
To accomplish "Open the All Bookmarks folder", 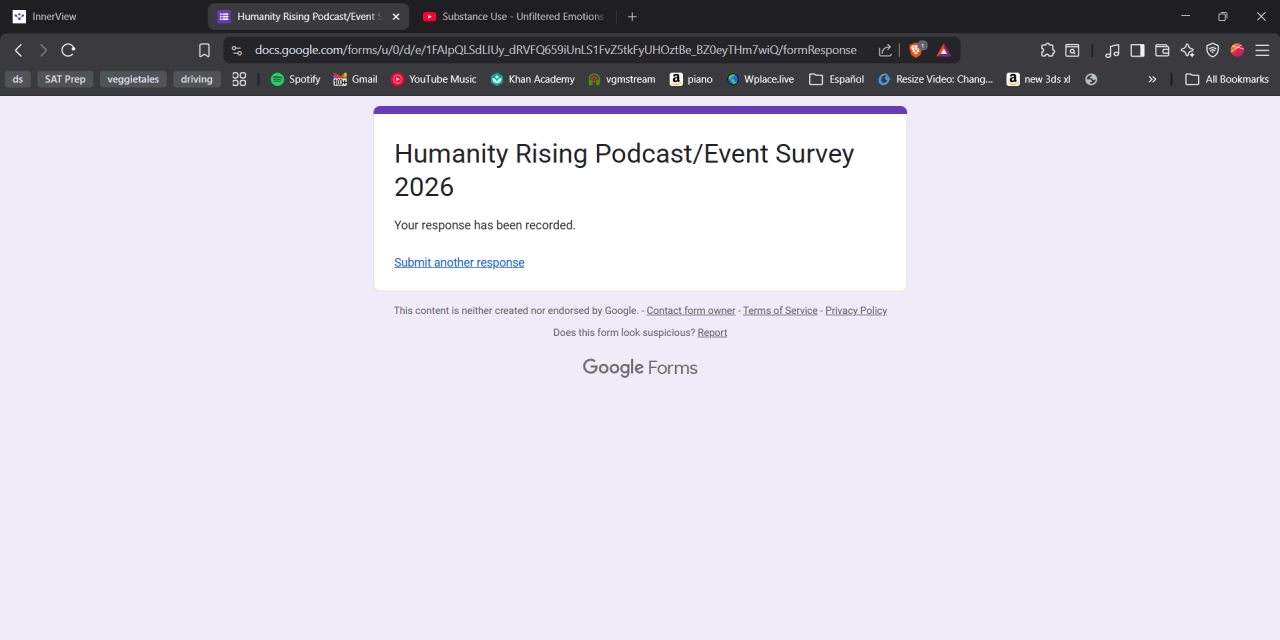I will 1227,79.
